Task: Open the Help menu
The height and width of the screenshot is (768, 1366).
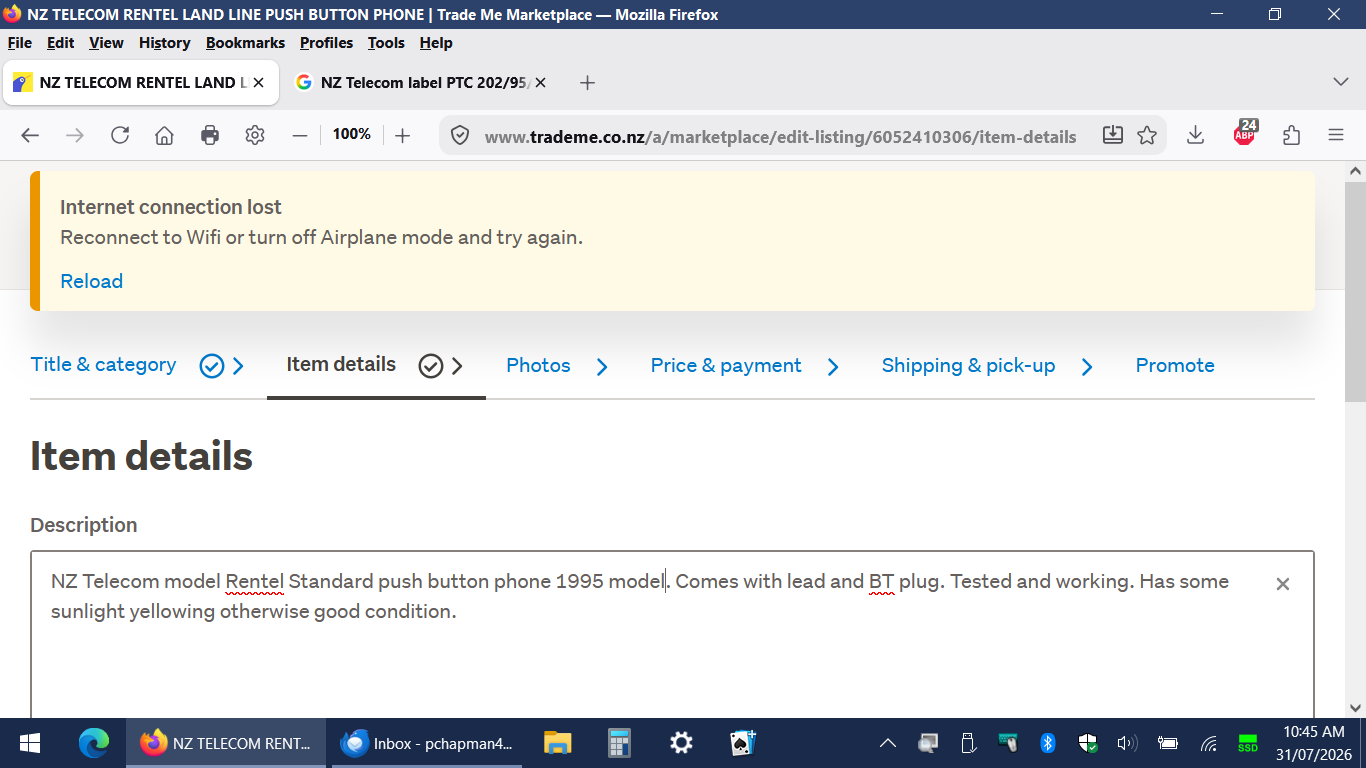Action: 436,43
